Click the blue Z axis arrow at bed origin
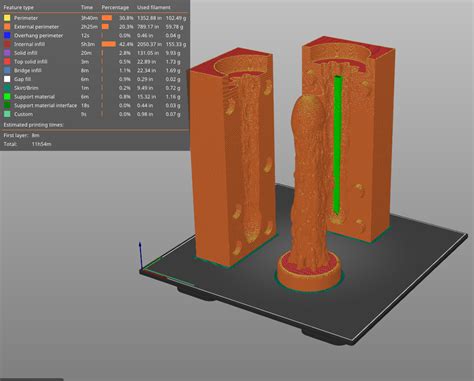 [x=140, y=255]
